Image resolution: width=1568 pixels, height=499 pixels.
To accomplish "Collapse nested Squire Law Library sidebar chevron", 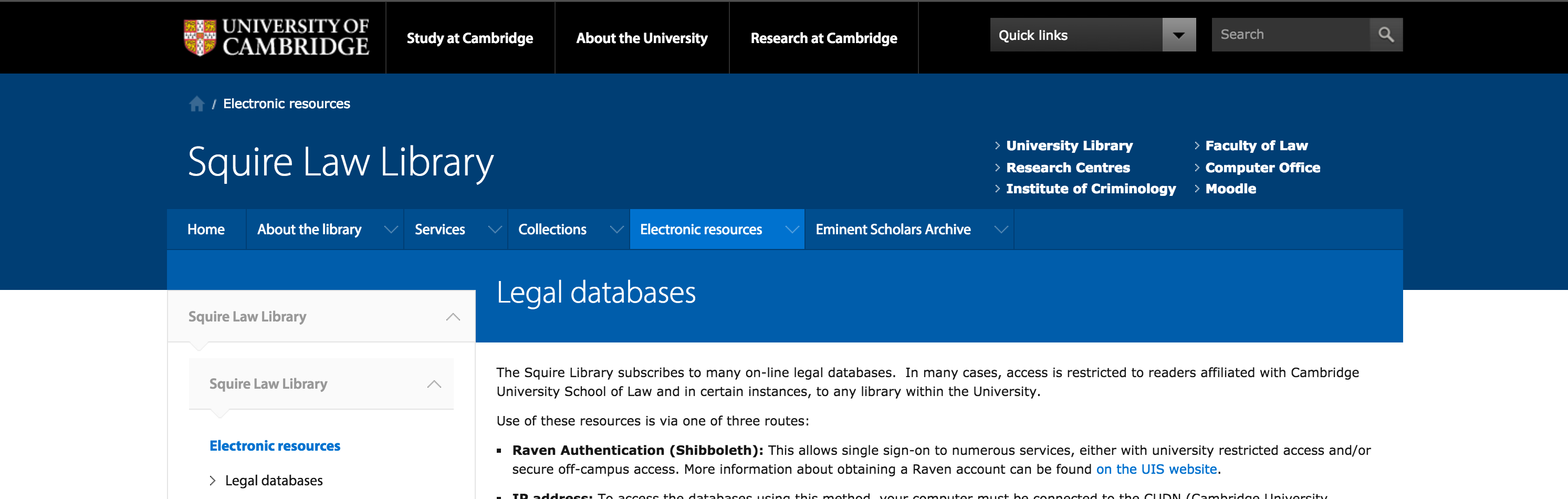I will pos(434,384).
